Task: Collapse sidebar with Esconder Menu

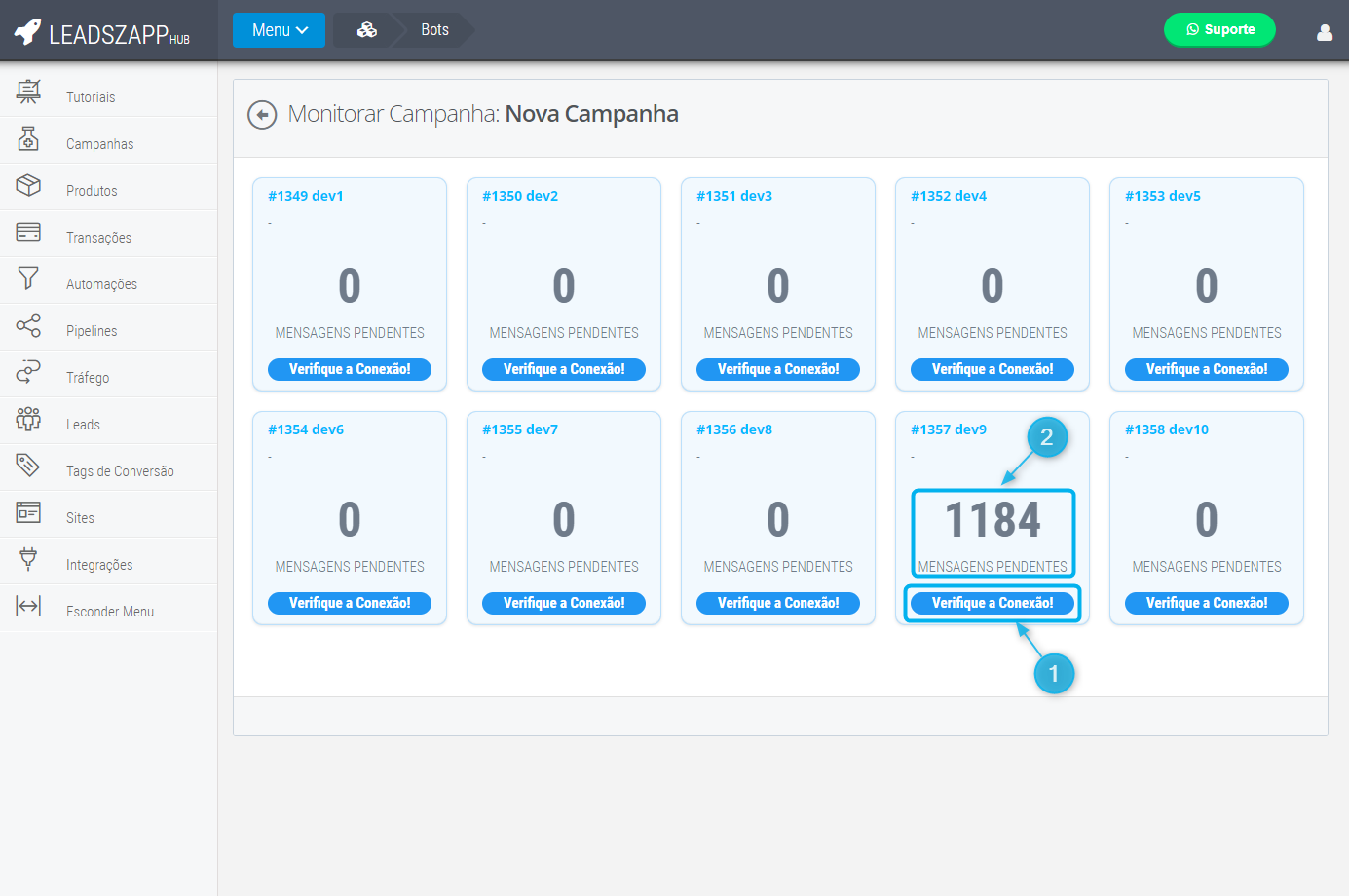Action: coord(109,612)
